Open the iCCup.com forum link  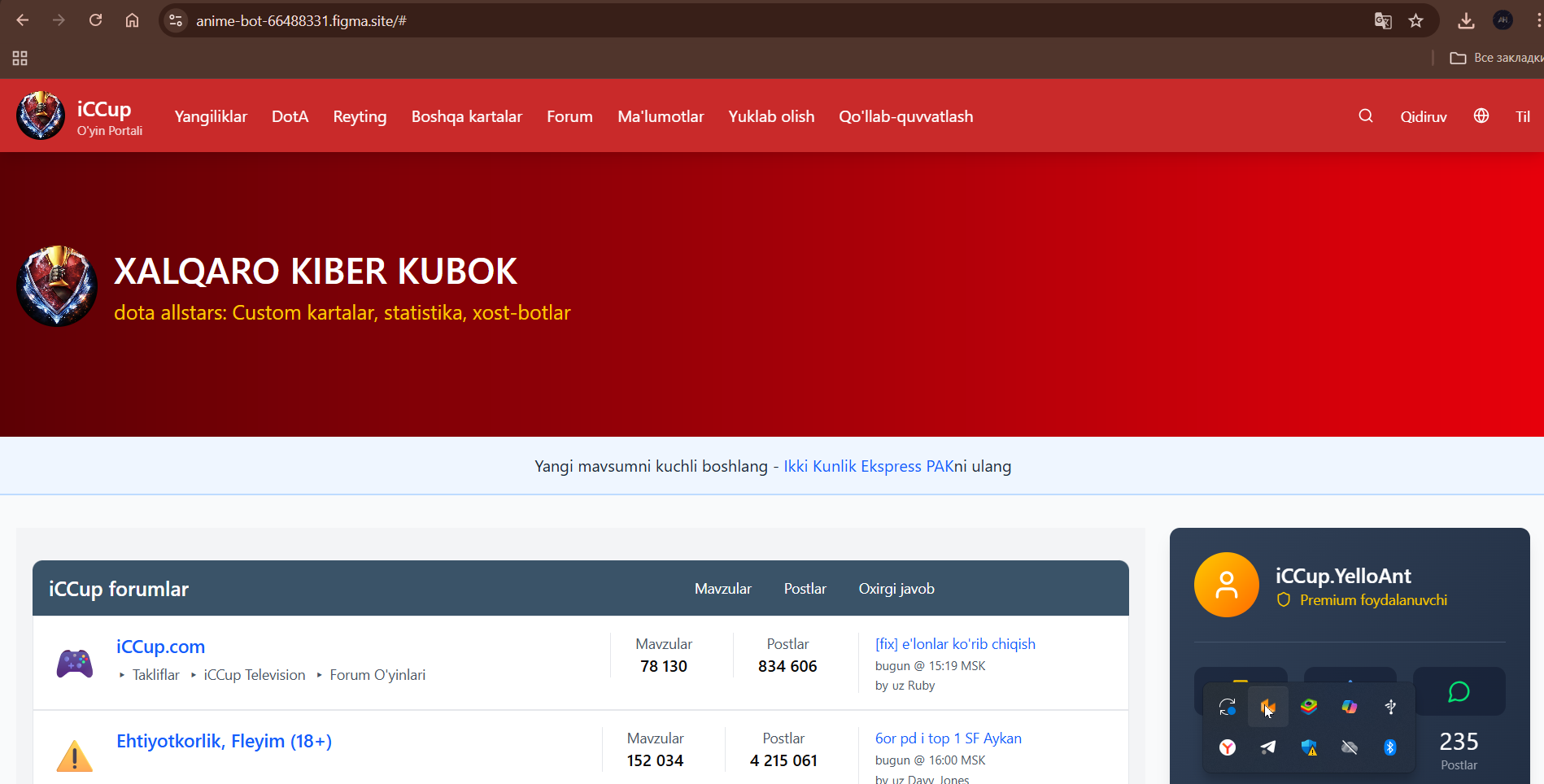(x=161, y=647)
